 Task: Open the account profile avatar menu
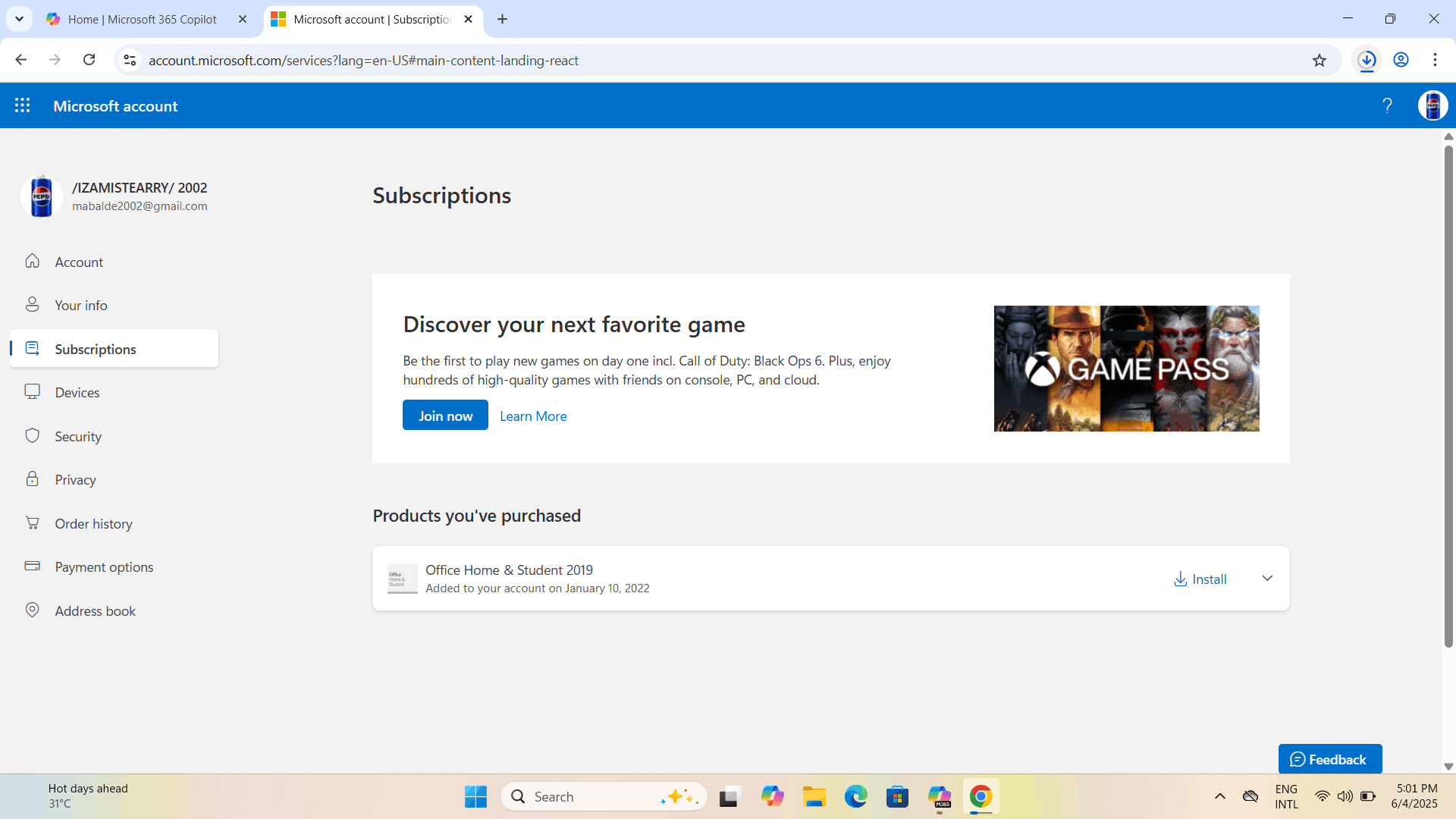1432,105
